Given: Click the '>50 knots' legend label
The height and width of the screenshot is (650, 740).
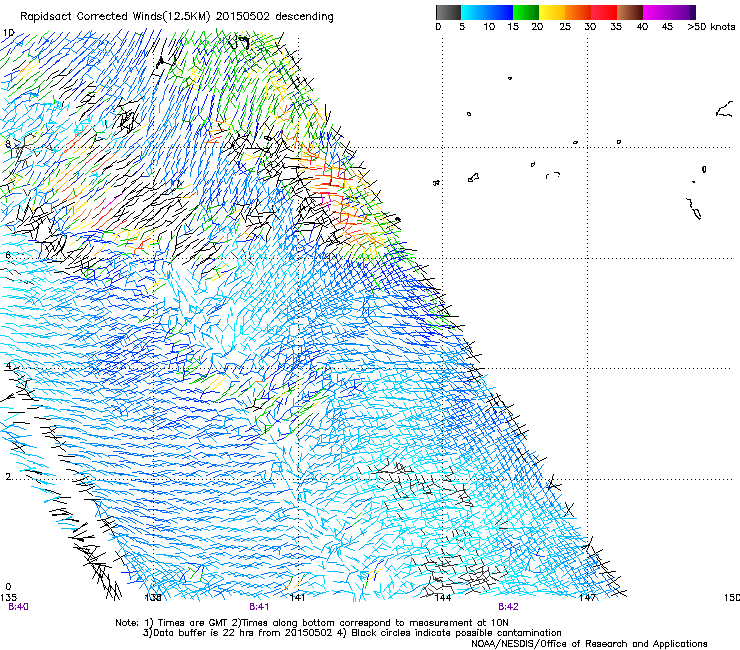Looking at the screenshot, I should [711, 27].
